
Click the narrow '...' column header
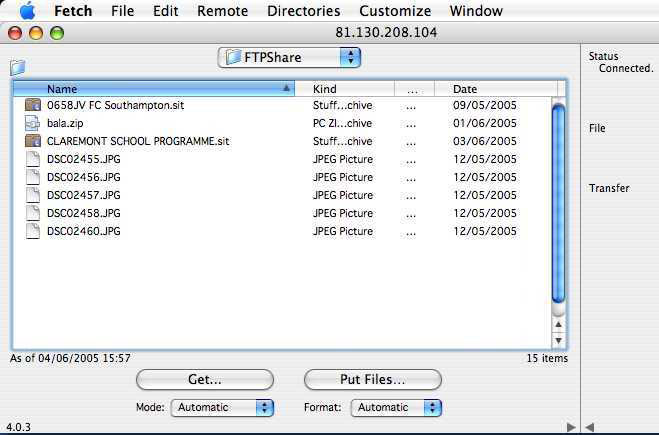pos(414,89)
